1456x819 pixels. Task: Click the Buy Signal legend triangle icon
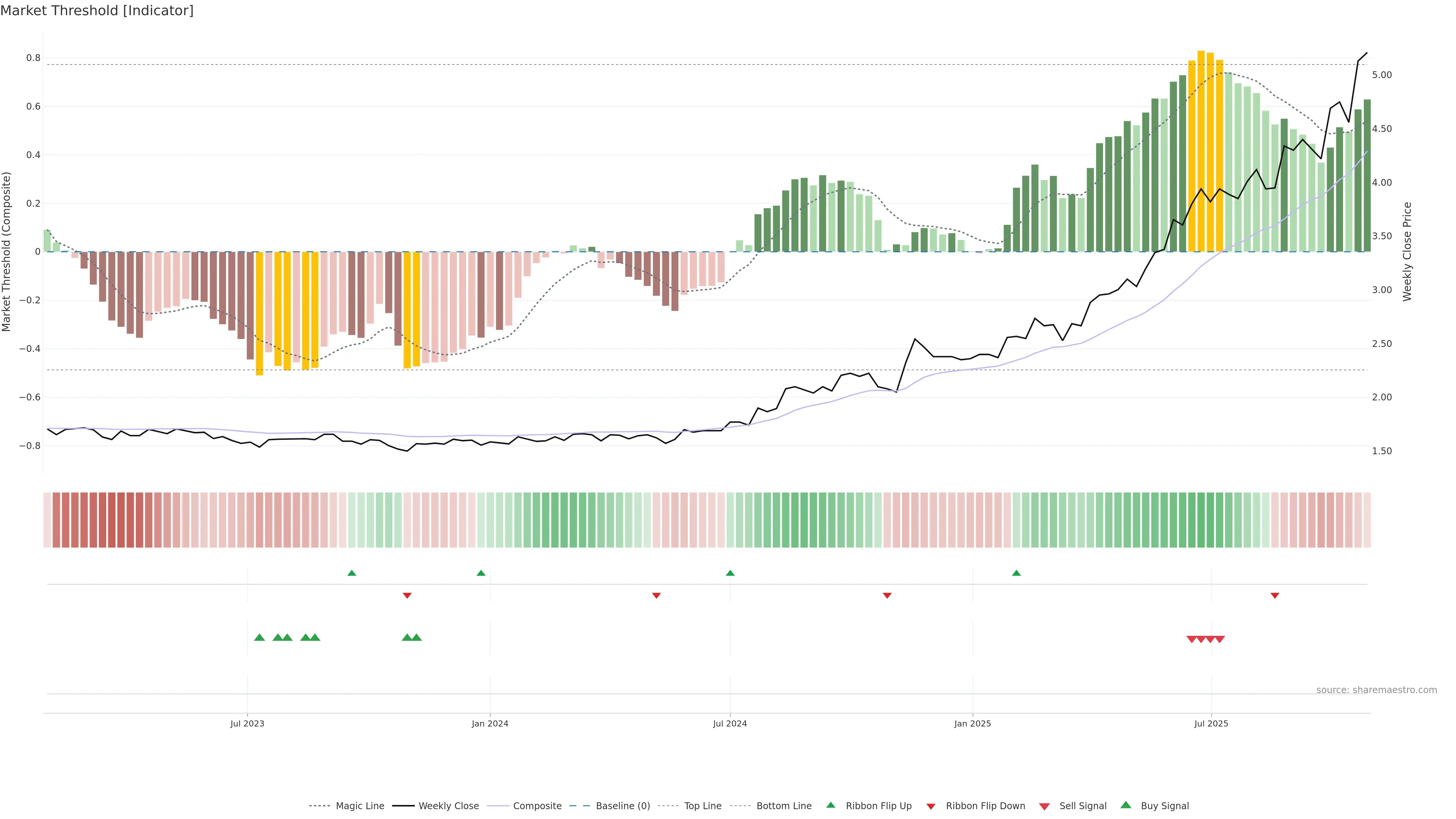click(1126, 805)
